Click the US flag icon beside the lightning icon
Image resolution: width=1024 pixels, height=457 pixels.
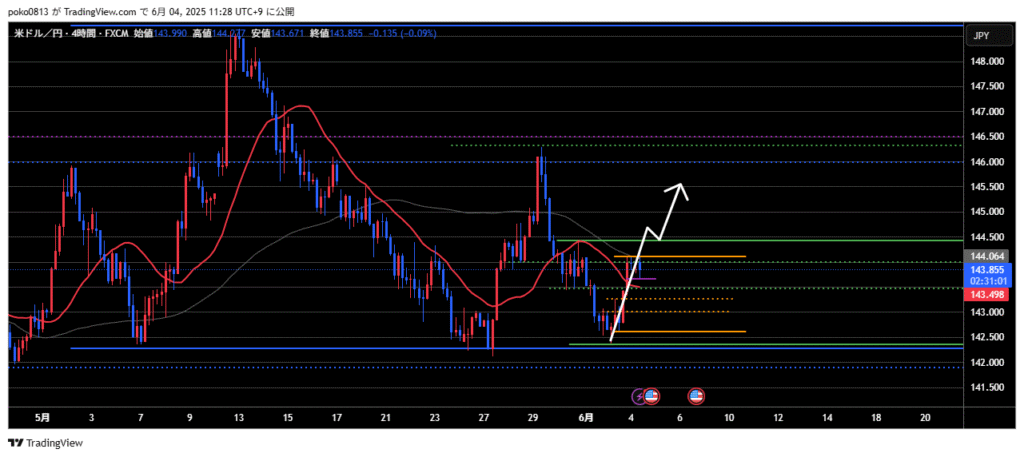652,396
